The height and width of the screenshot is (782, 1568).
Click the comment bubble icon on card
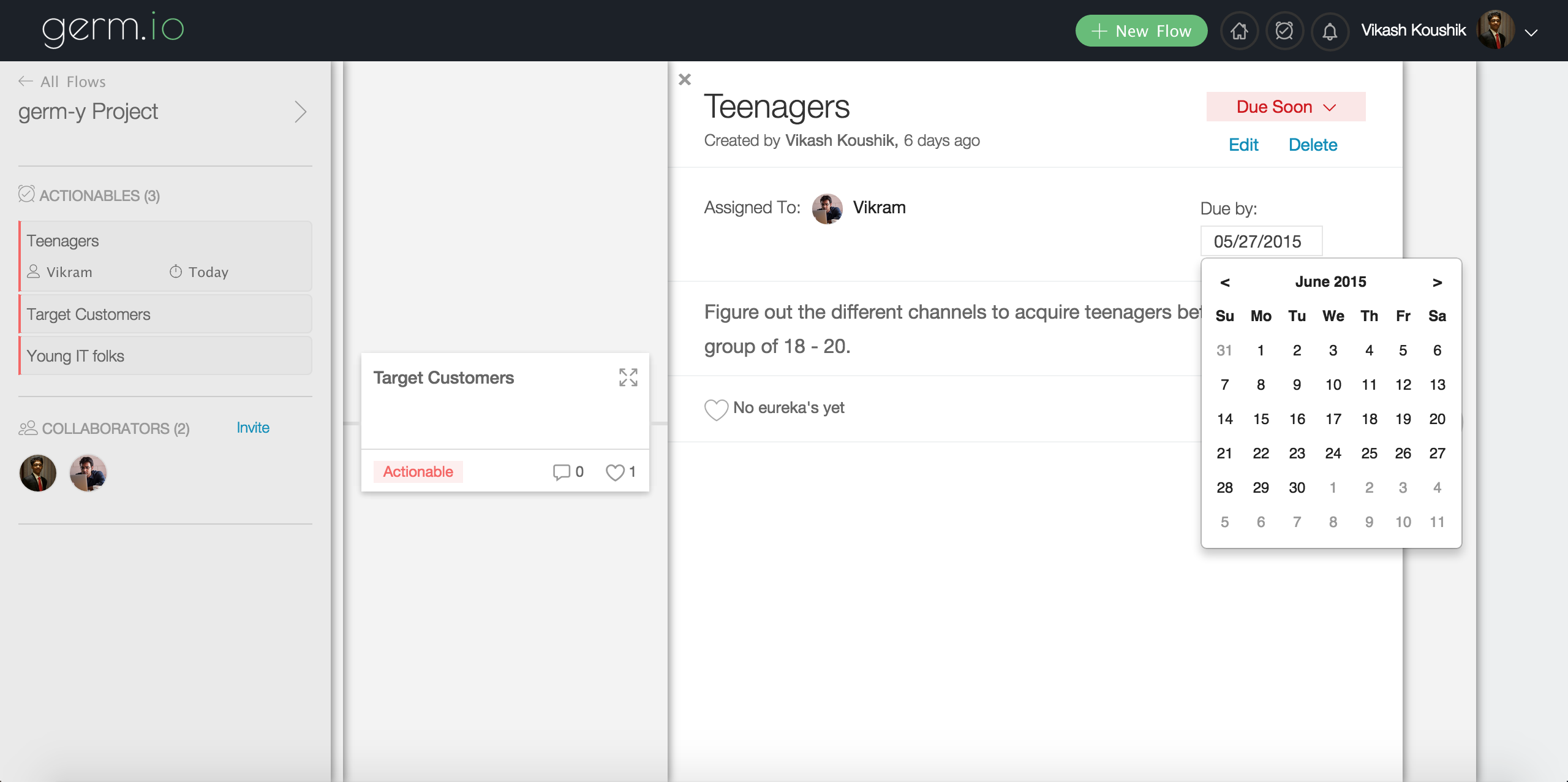[x=561, y=472]
